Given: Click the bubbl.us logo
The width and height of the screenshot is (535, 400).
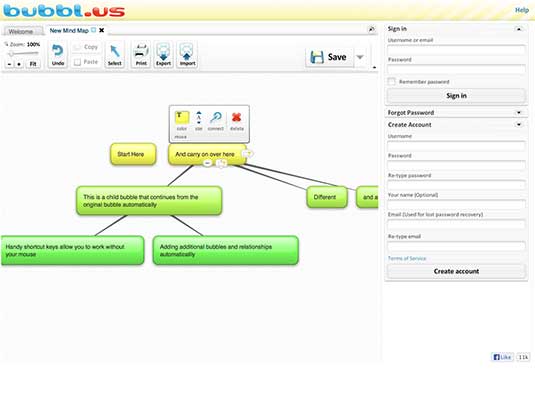Looking at the screenshot, I should [64, 11].
